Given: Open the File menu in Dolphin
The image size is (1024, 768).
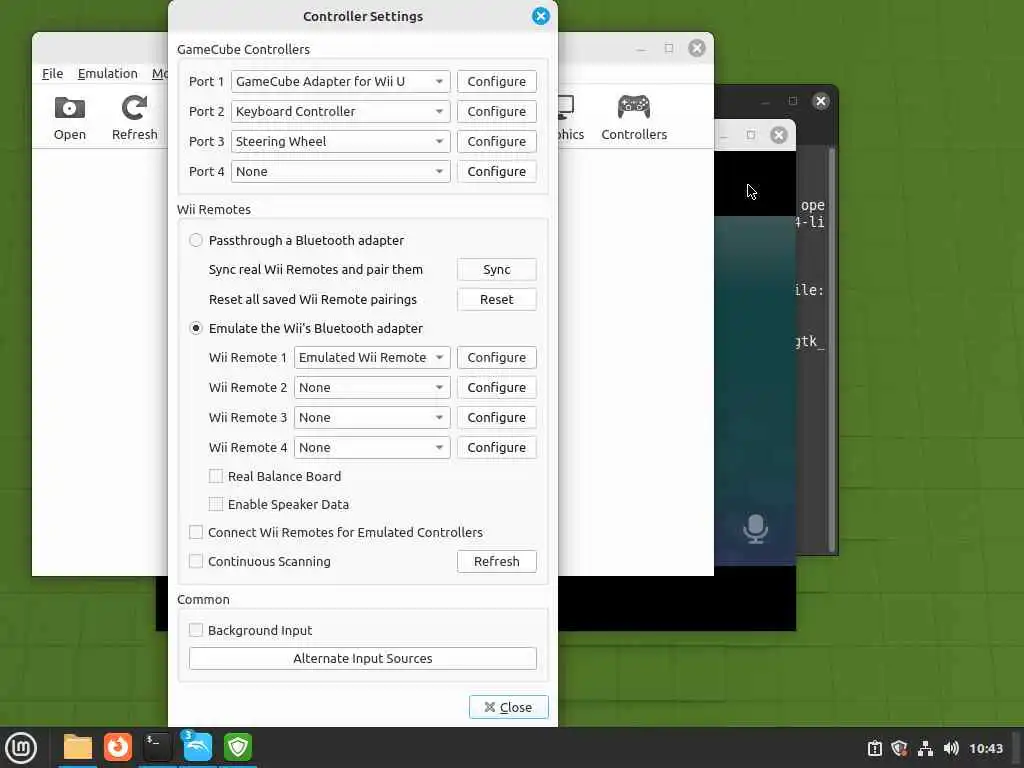Looking at the screenshot, I should pyautogui.click(x=52, y=74).
